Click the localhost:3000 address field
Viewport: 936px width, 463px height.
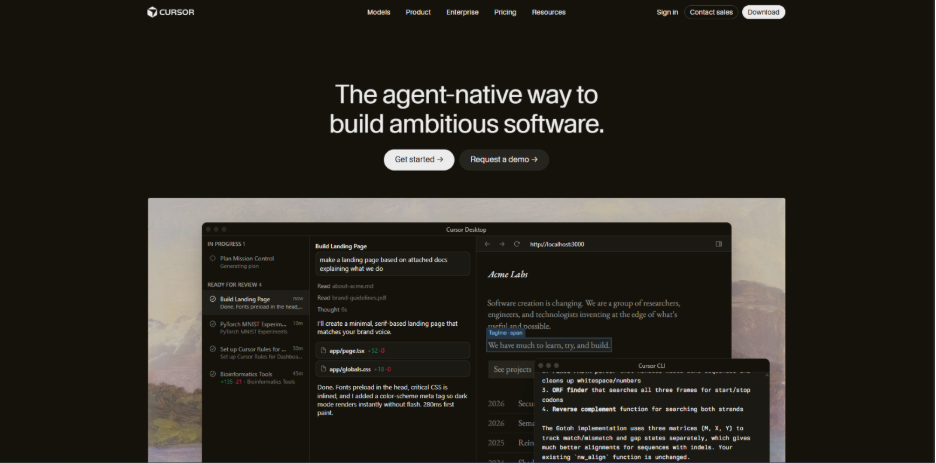pyautogui.click(x=557, y=244)
